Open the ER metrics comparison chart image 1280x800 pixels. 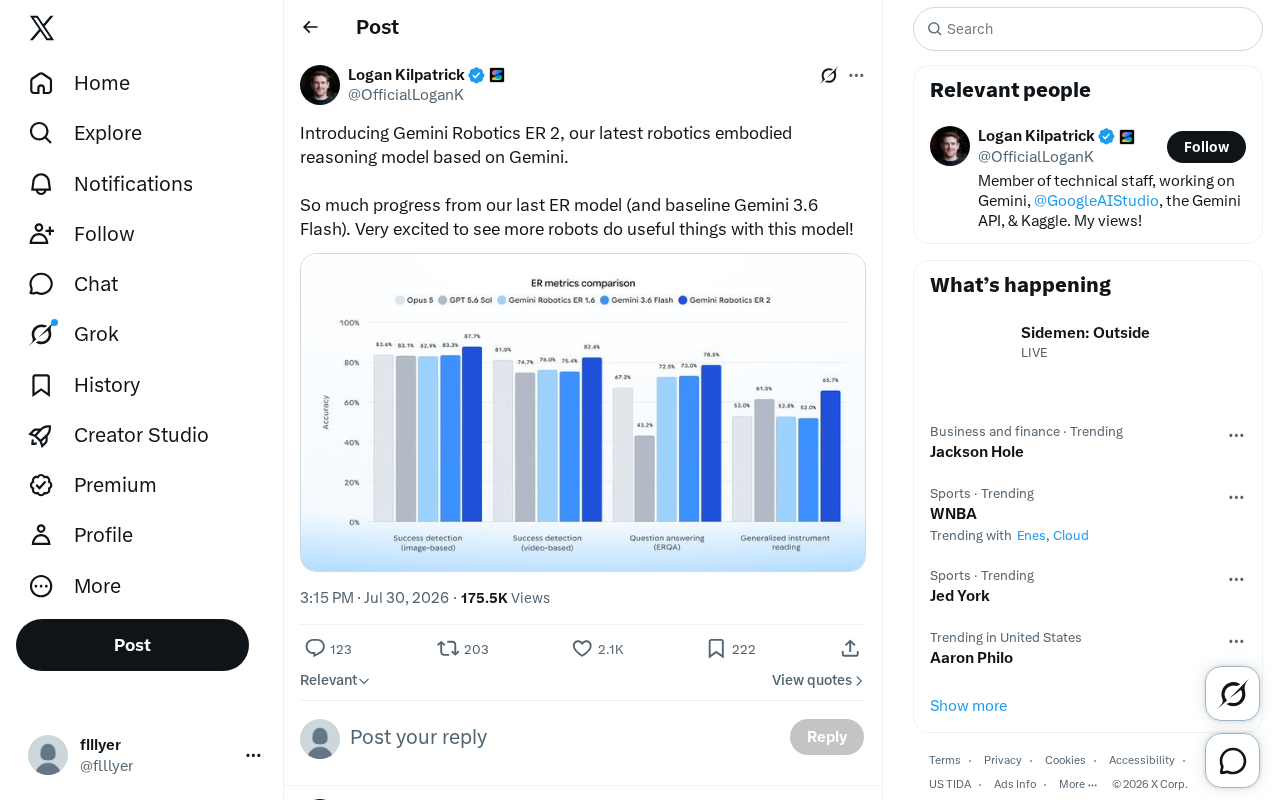pos(583,412)
